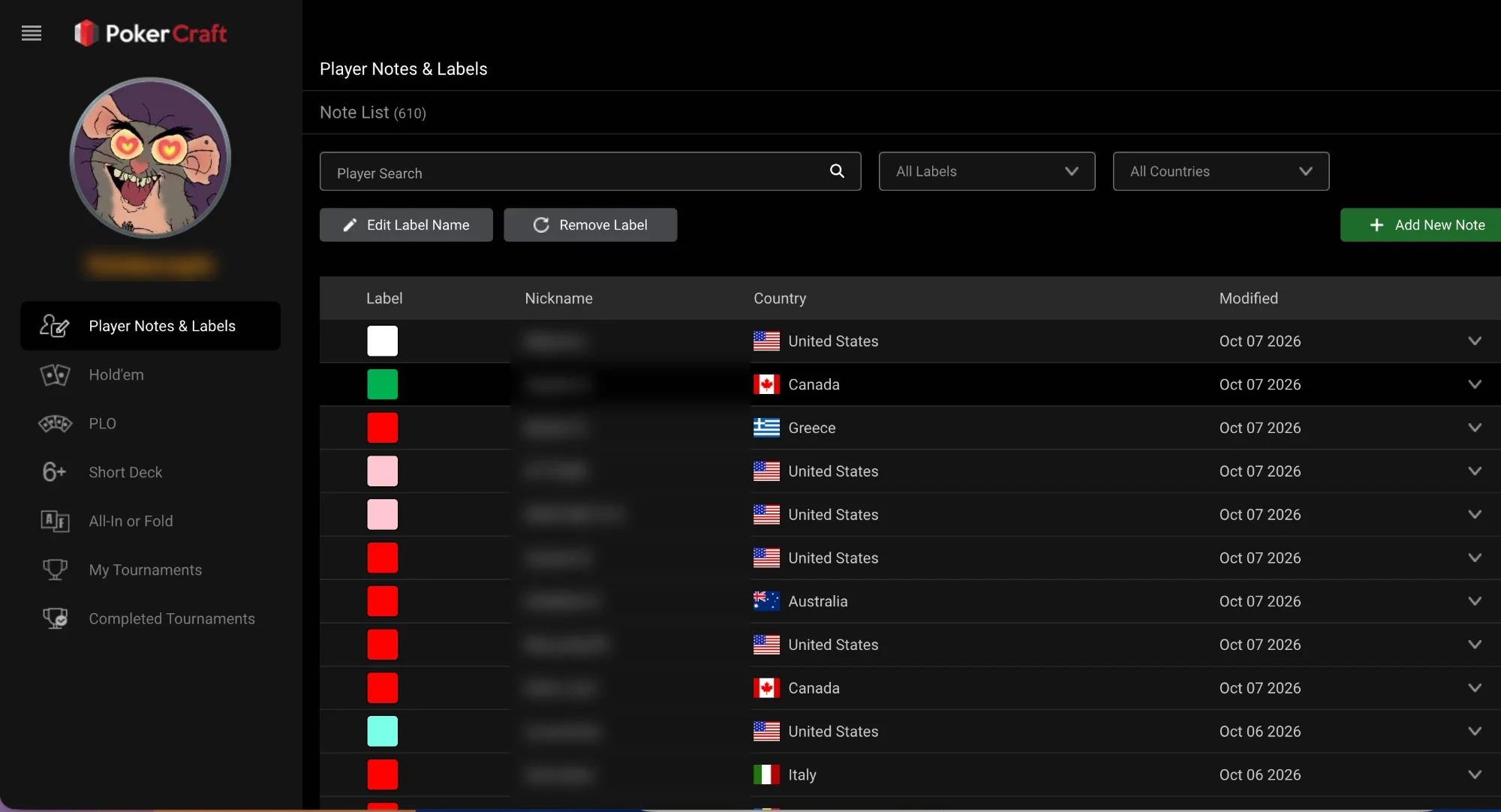Sort by the Country column header

coord(780,298)
